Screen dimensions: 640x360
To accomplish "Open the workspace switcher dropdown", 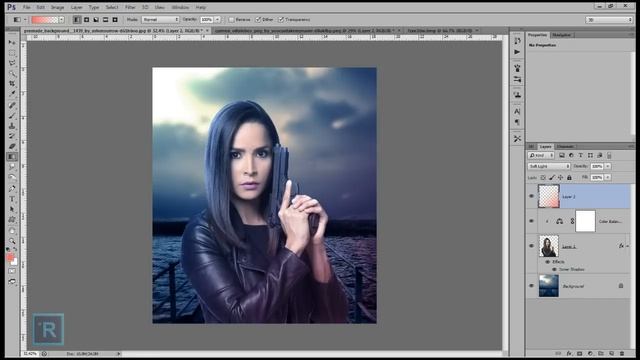I will (x=609, y=20).
